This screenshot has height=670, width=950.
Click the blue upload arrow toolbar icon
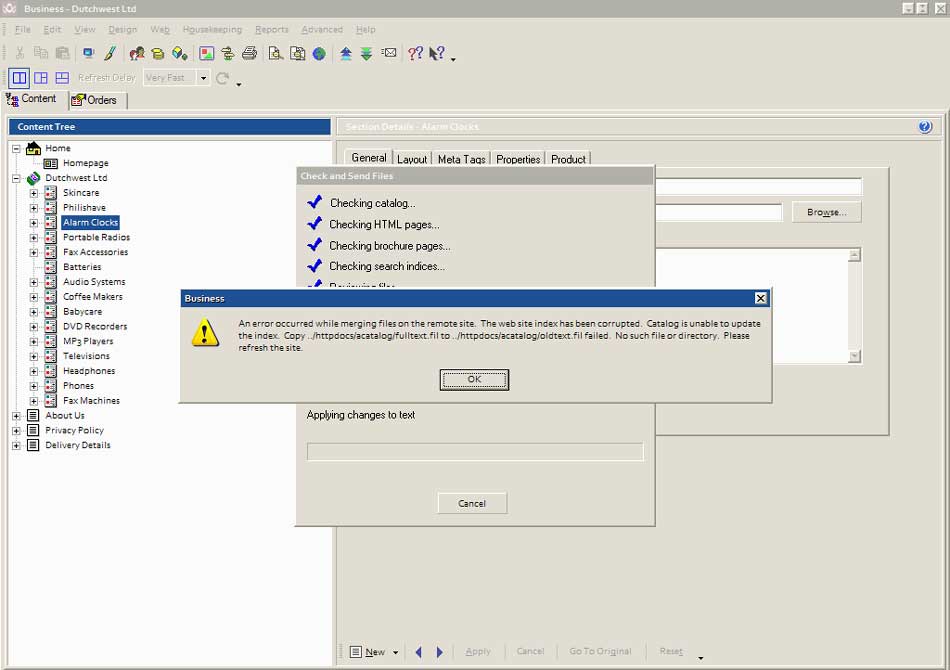point(345,53)
